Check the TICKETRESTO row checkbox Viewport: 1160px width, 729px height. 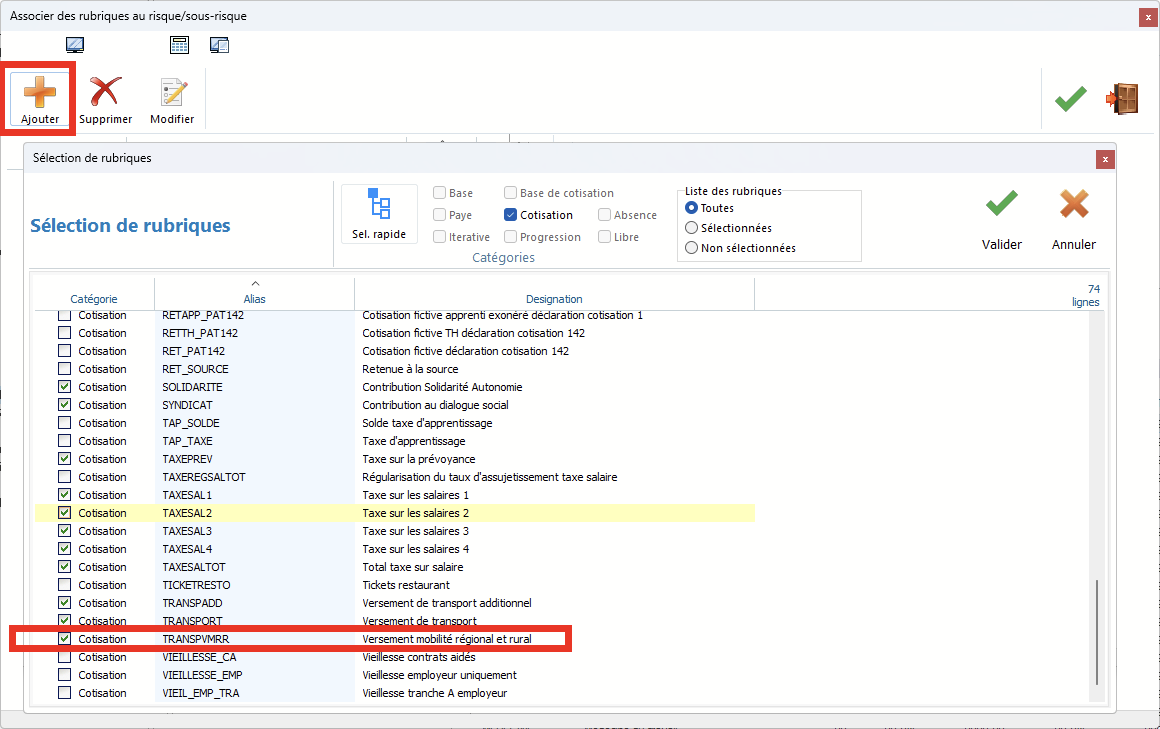64,585
